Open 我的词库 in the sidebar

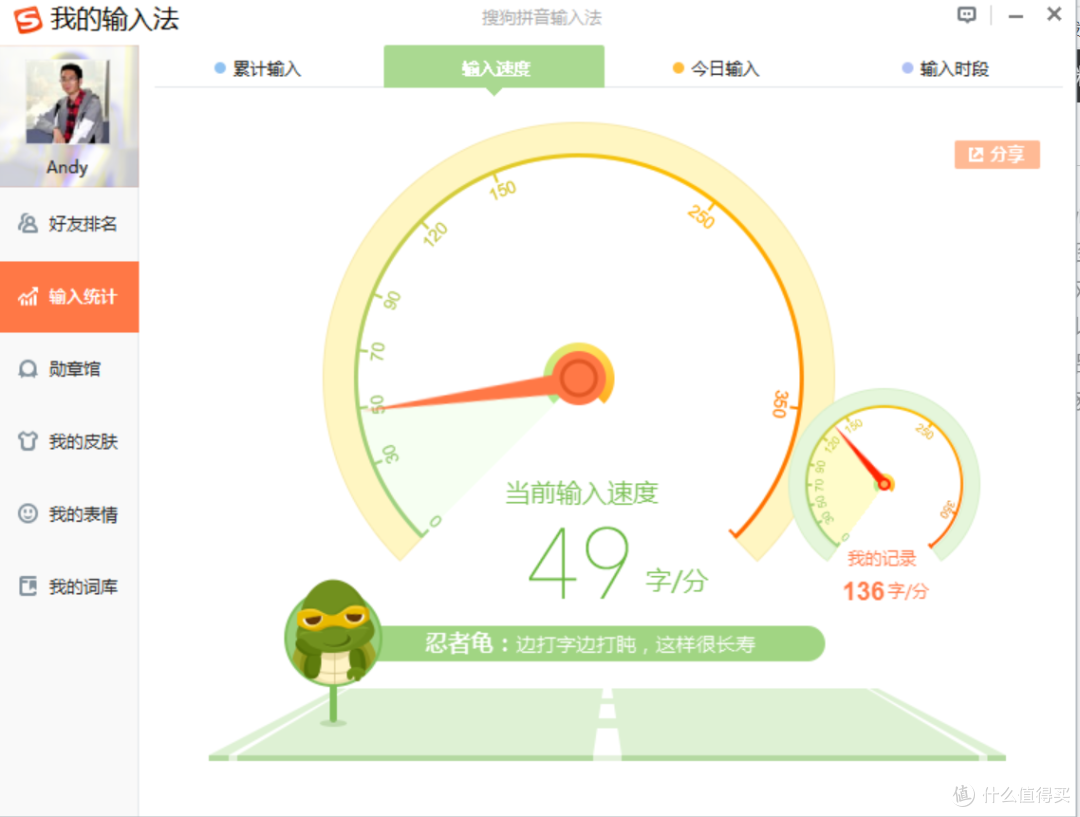click(69, 587)
